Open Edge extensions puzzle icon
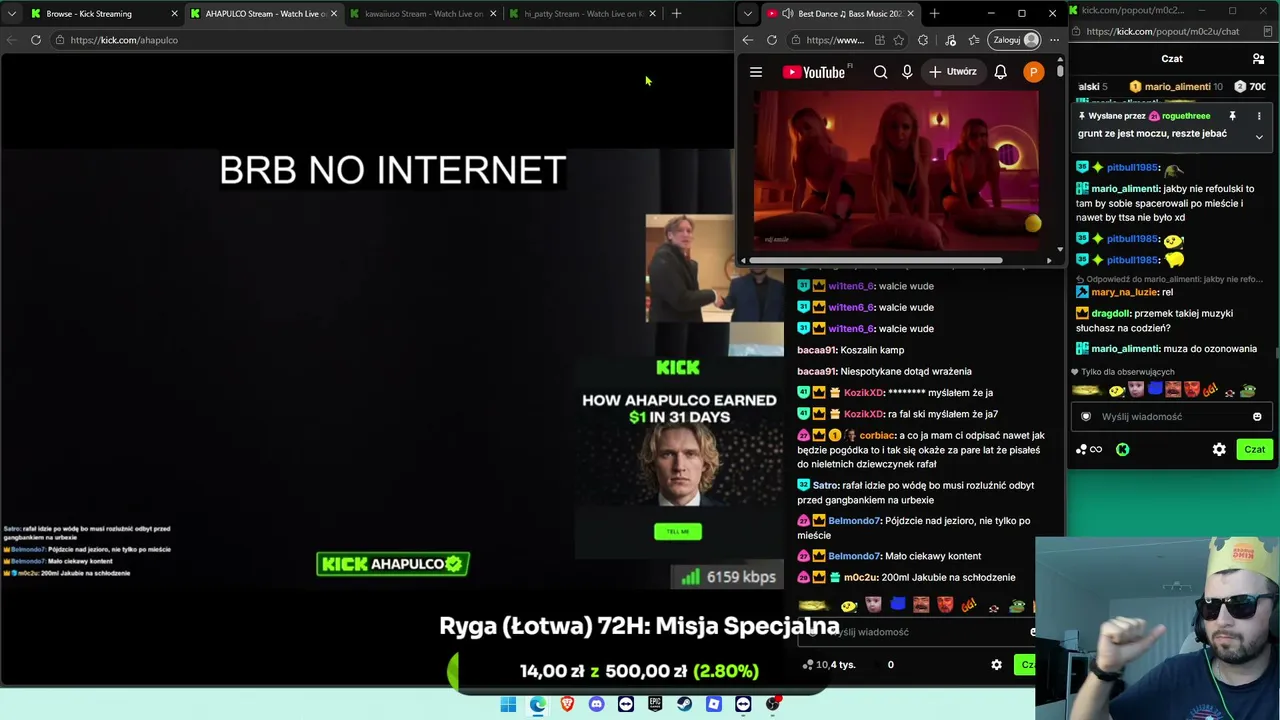 coord(923,40)
